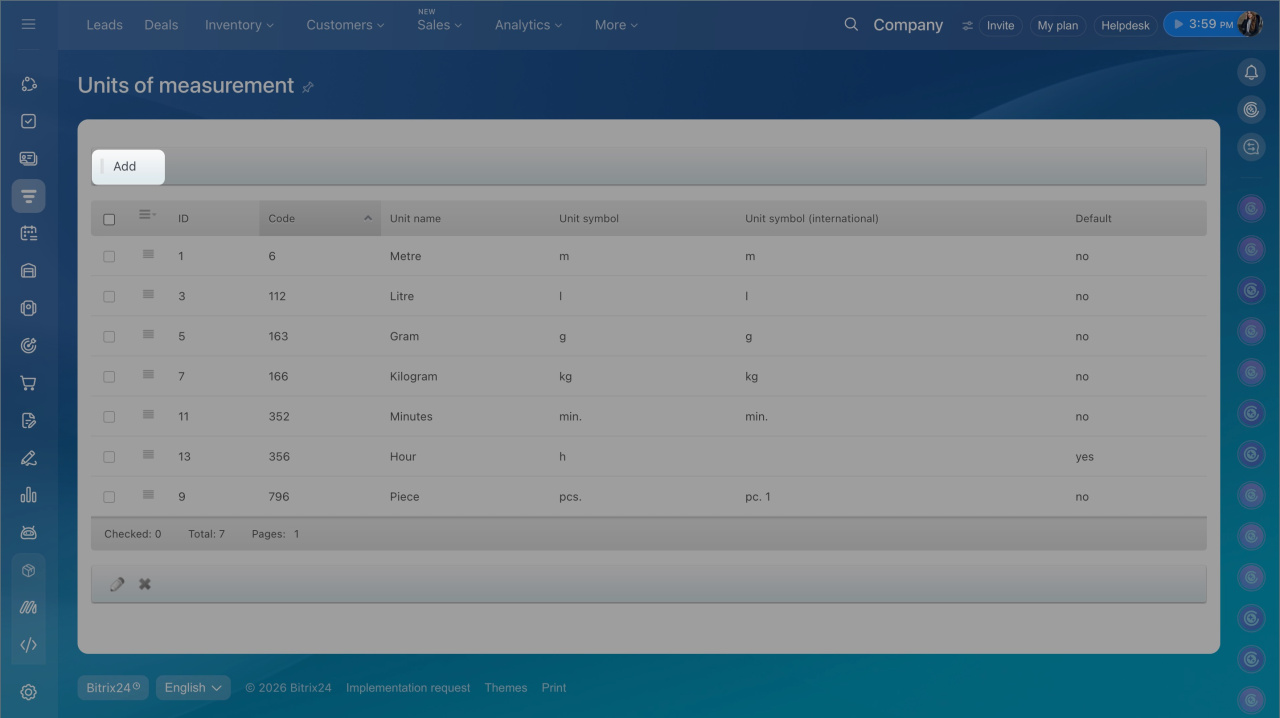Check the select-all checkbox in header
Viewport: 1280px width, 718px height.
click(x=109, y=219)
